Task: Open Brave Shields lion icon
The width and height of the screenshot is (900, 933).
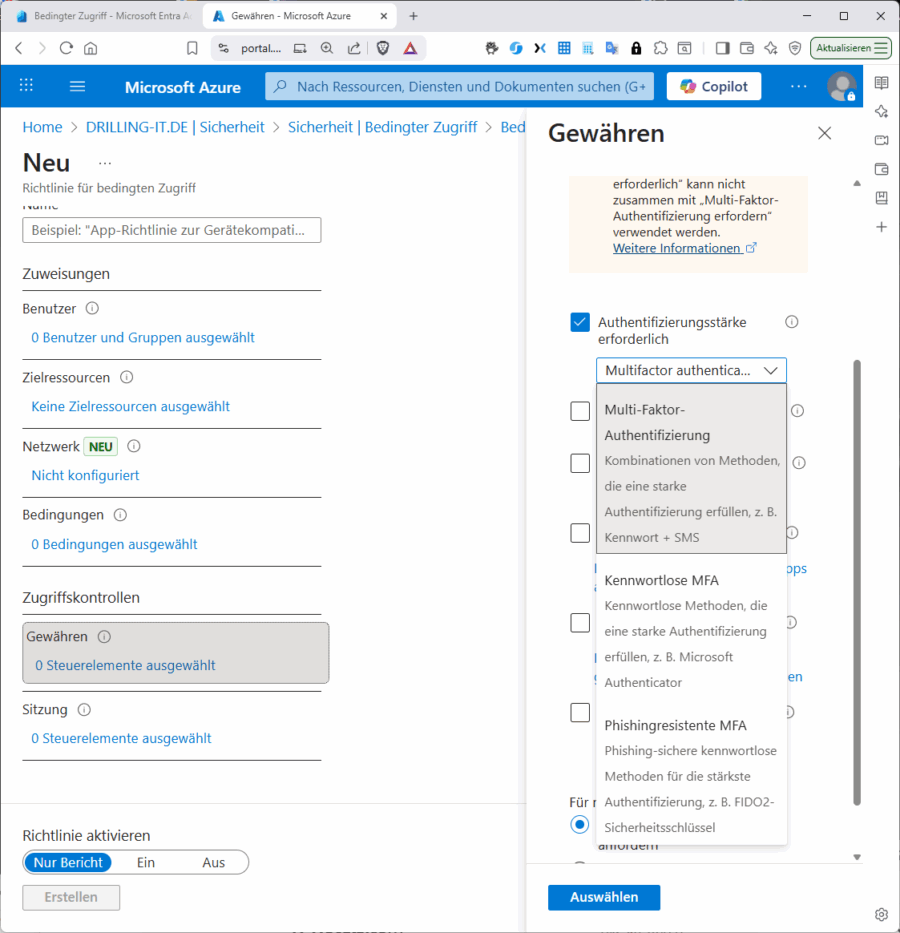Action: pyautogui.click(x=383, y=48)
